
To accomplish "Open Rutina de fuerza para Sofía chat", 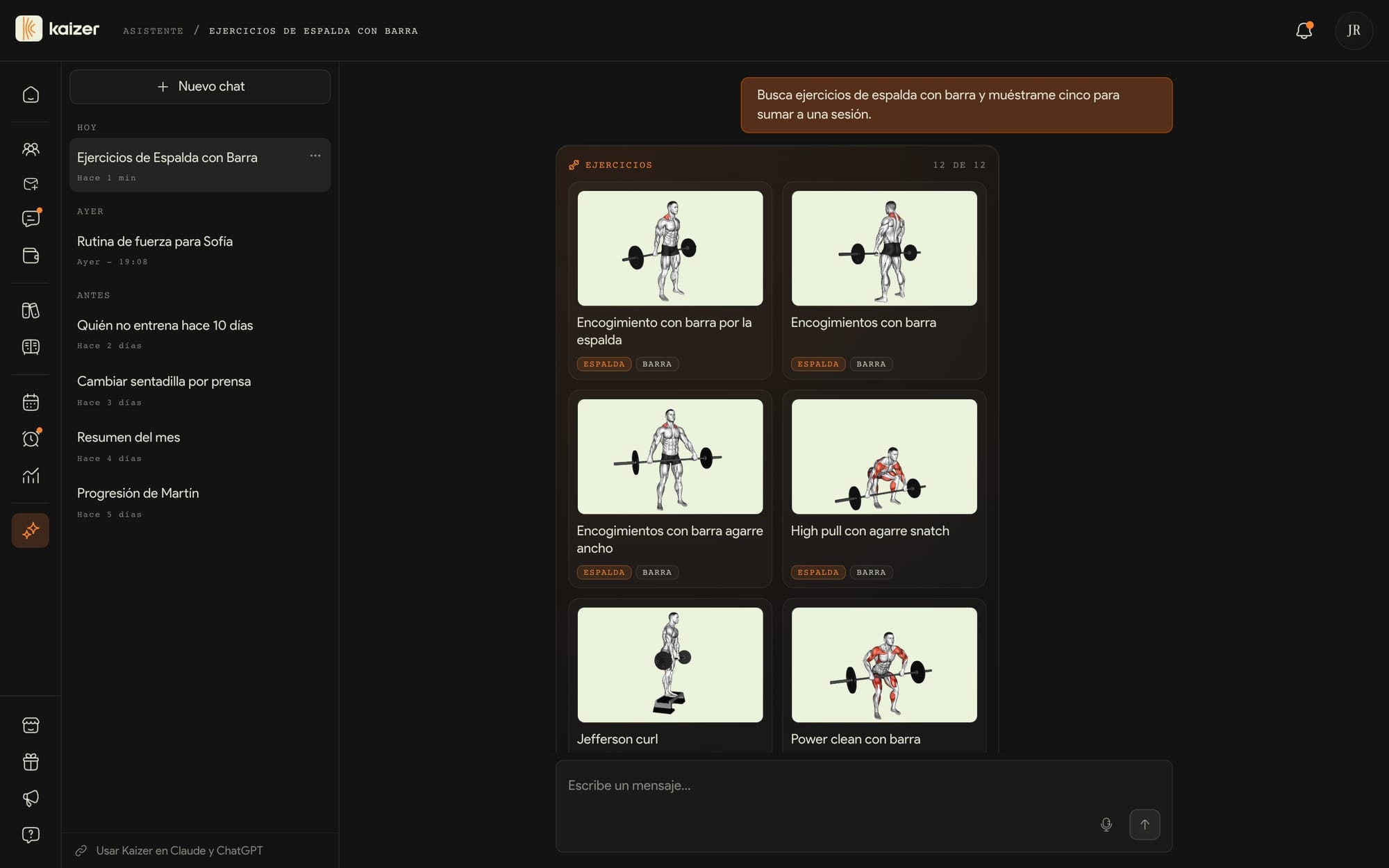I will tap(200, 249).
